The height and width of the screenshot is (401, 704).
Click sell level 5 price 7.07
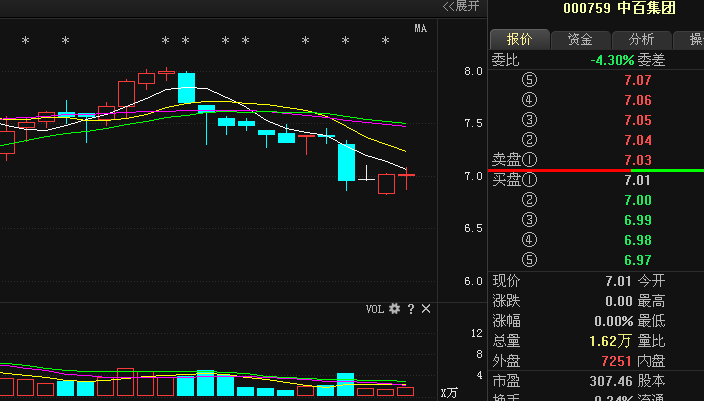pyautogui.click(x=638, y=80)
